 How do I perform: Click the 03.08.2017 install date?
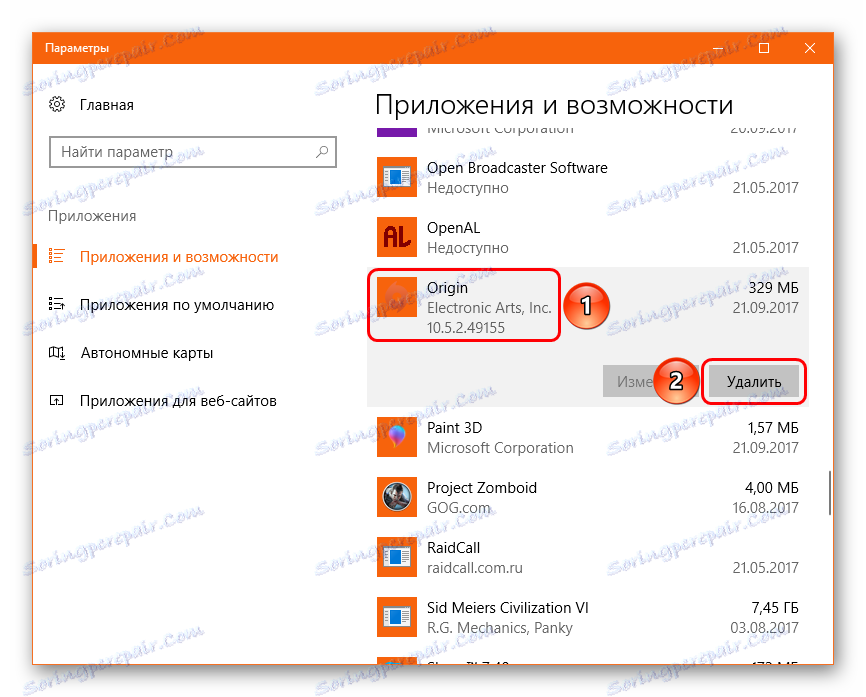click(764, 627)
